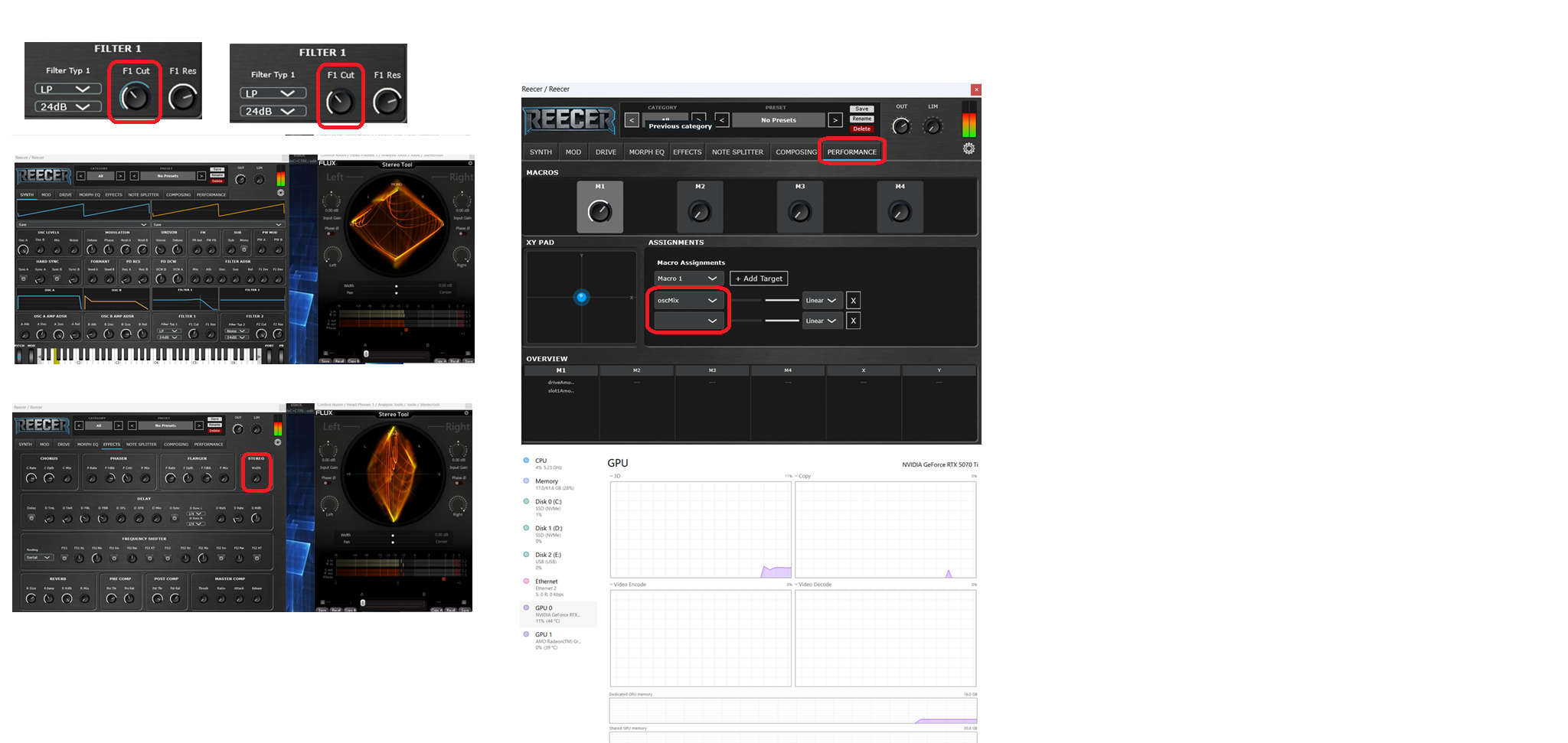The width and height of the screenshot is (1568, 743).
Task: Click the Add Target button
Action: [x=759, y=279]
